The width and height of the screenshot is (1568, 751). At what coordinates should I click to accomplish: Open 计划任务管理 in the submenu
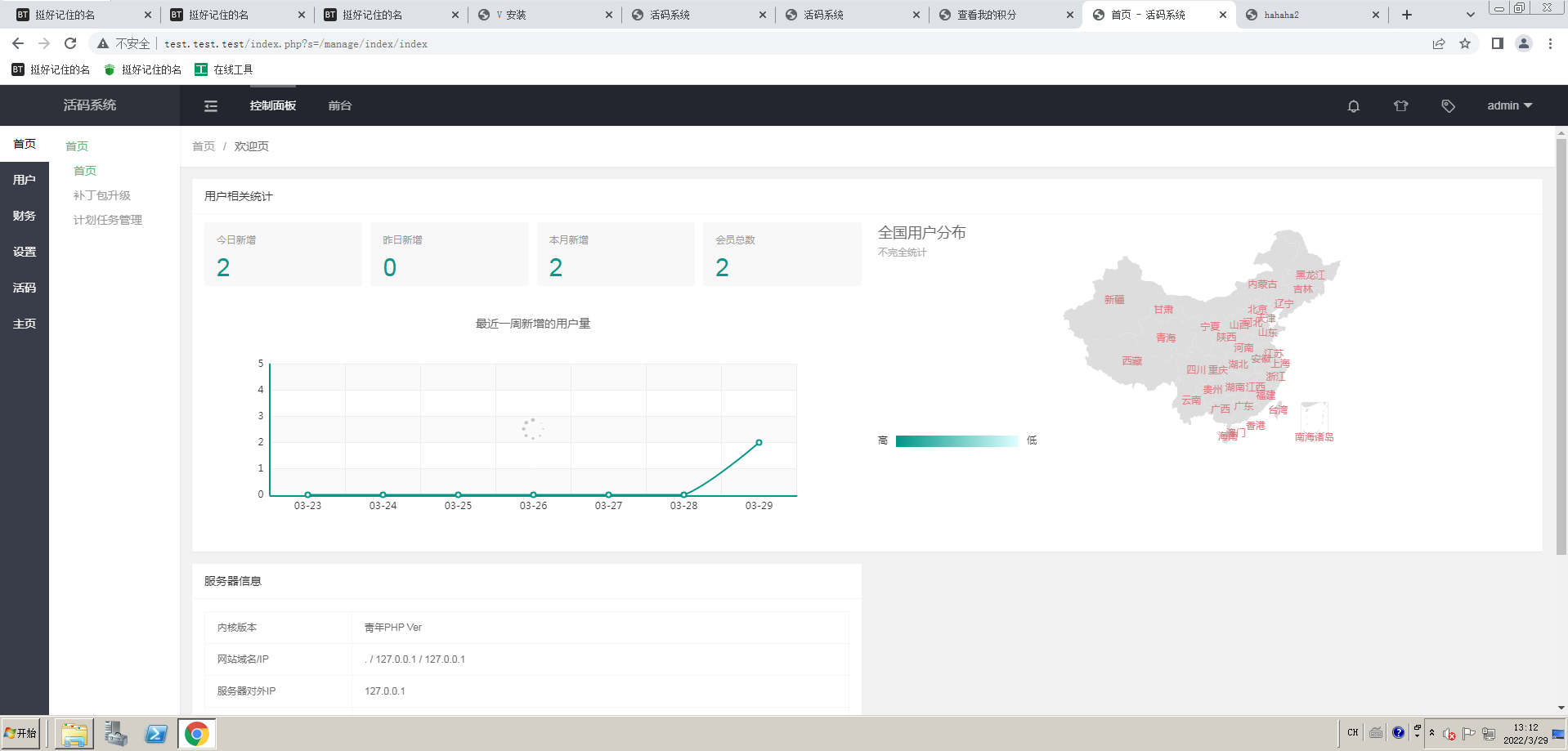pos(108,220)
